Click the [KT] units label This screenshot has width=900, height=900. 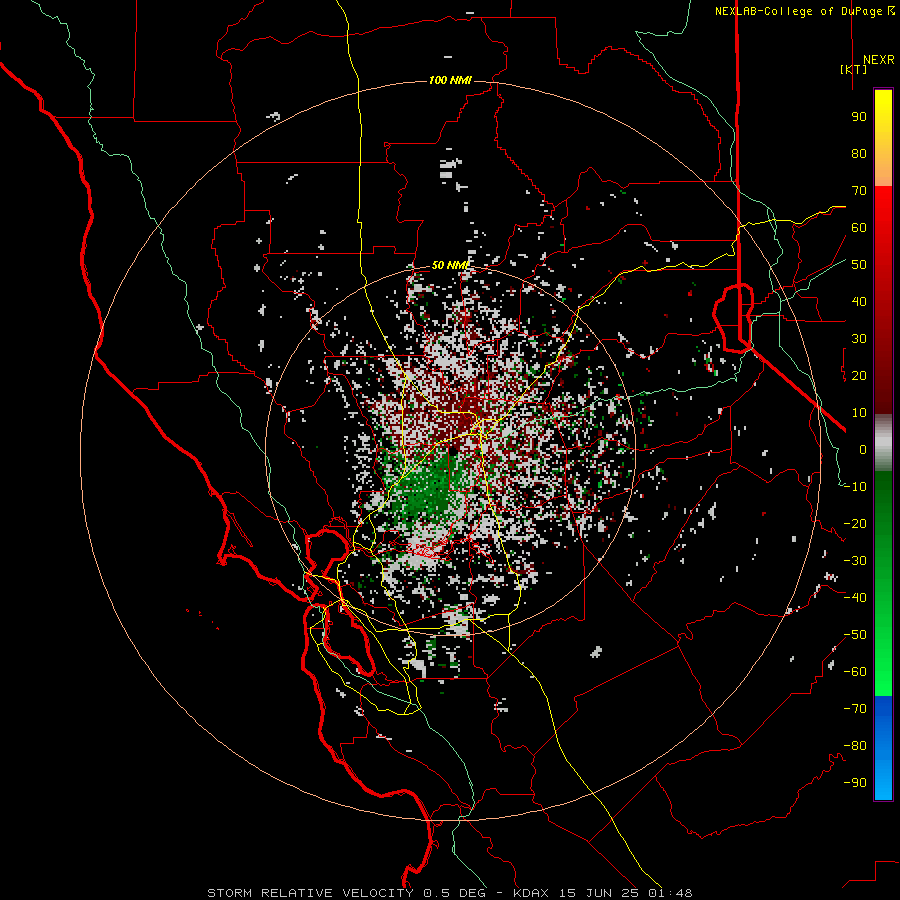click(x=854, y=69)
